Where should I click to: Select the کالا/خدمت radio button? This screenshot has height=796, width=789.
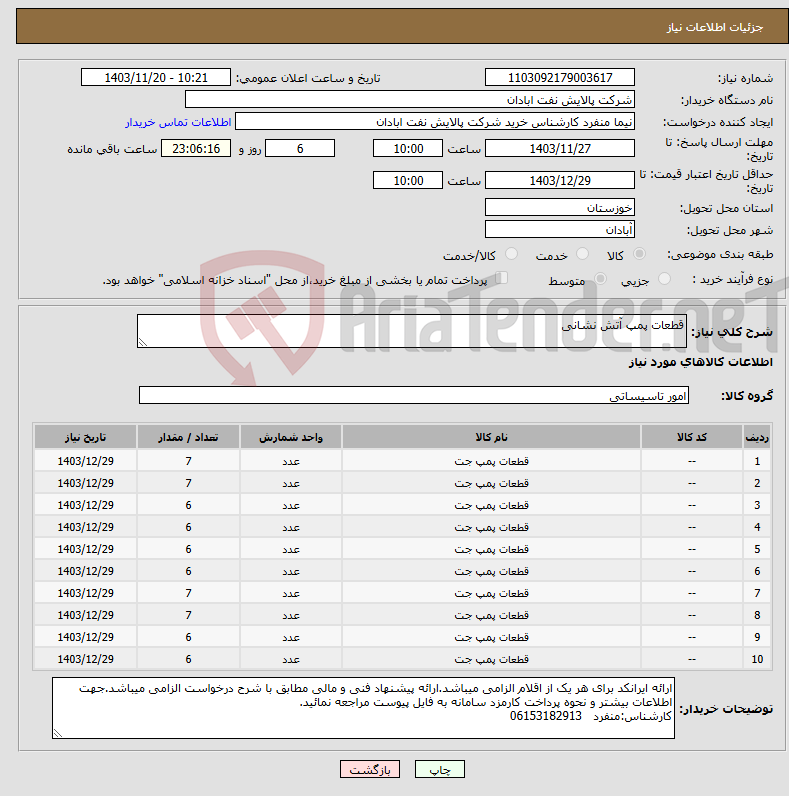[511, 253]
